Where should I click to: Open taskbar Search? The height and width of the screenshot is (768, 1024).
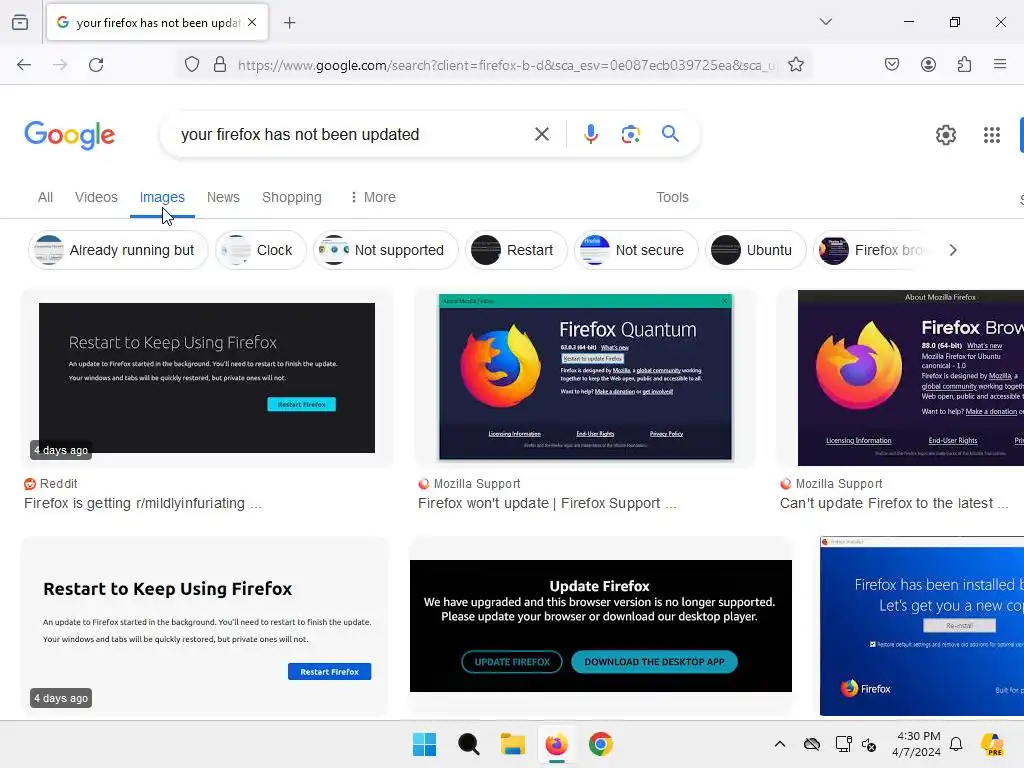pyautogui.click(x=468, y=744)
